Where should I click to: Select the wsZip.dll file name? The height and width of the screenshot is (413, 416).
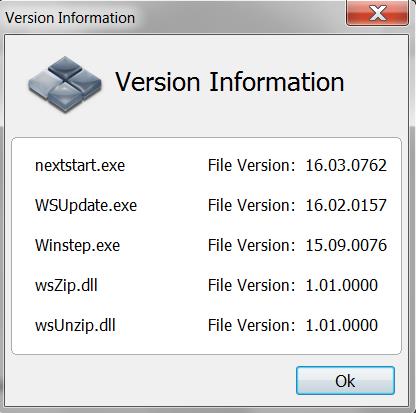[x=66, y=285]
